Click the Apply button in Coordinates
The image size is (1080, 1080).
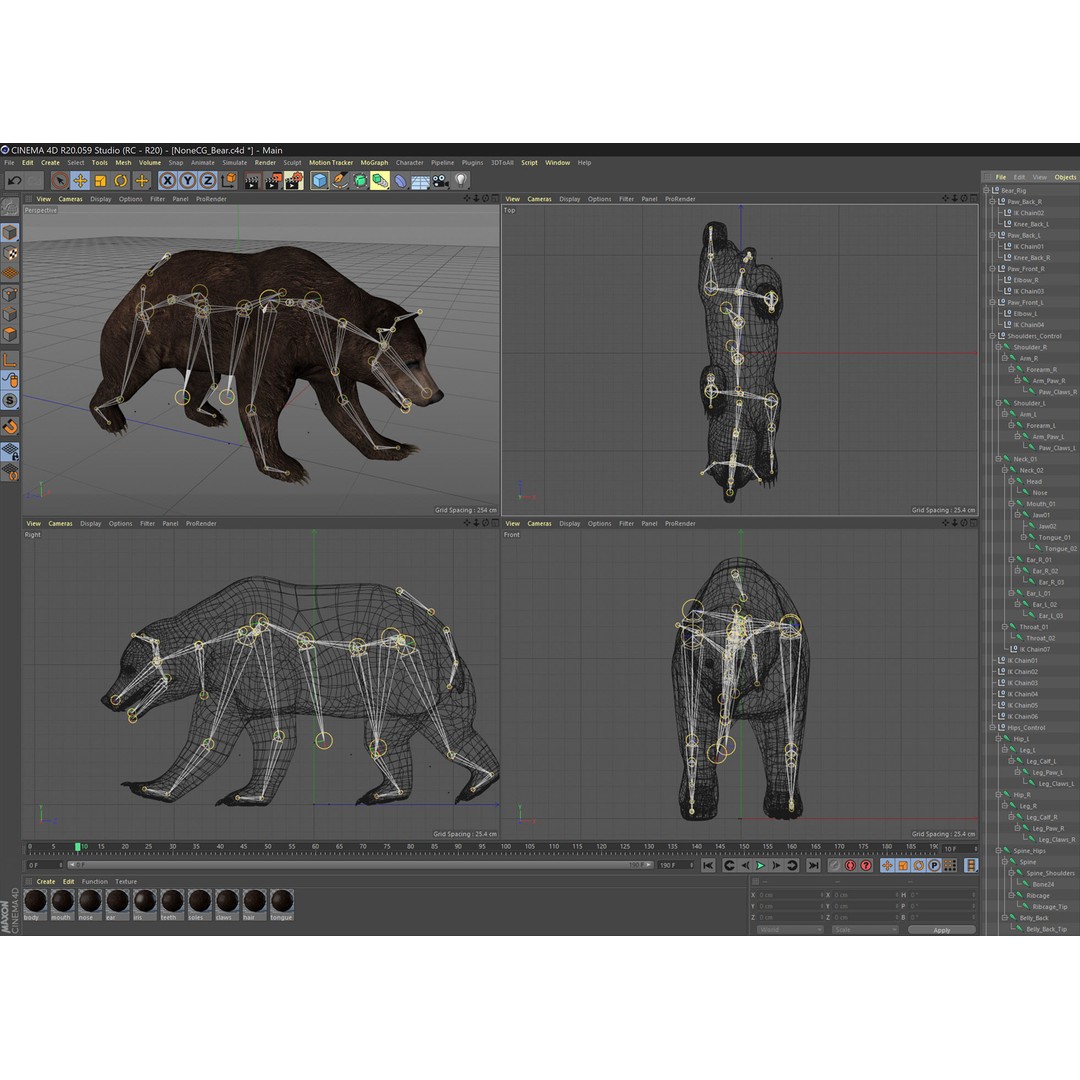(x=942, y=930)
